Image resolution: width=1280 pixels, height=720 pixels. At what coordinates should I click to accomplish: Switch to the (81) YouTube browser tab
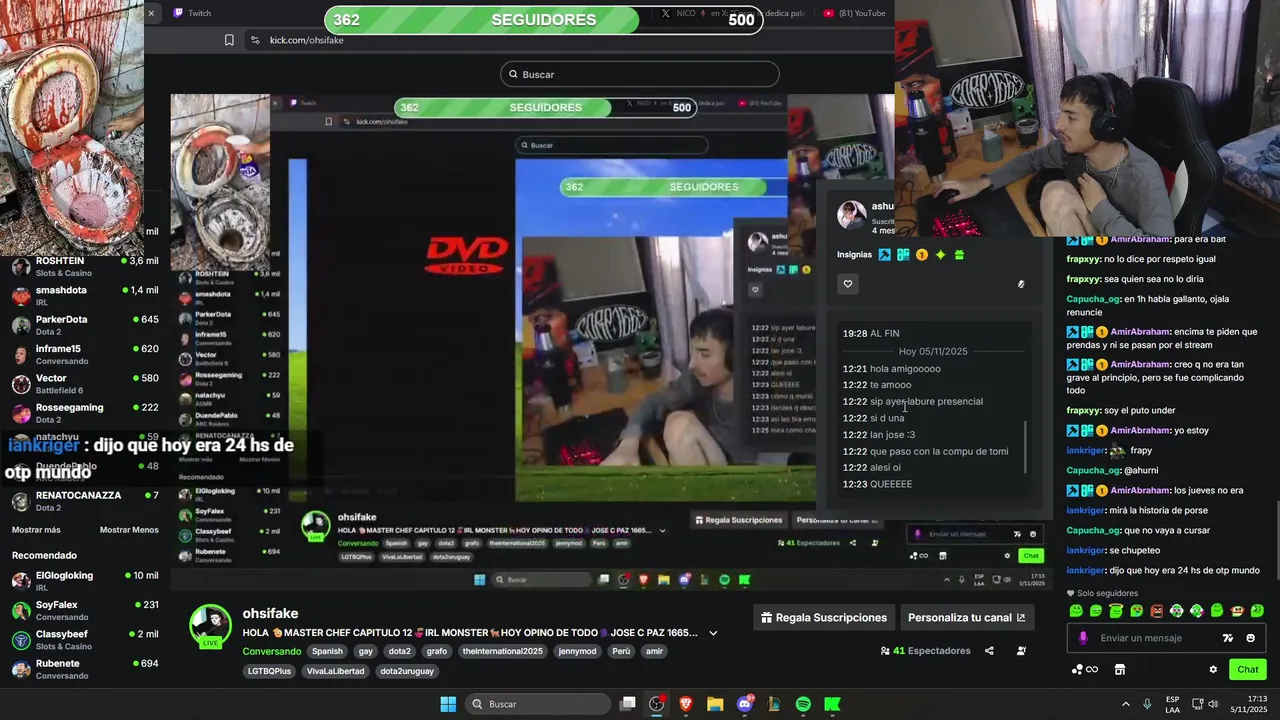pos(855,13)
